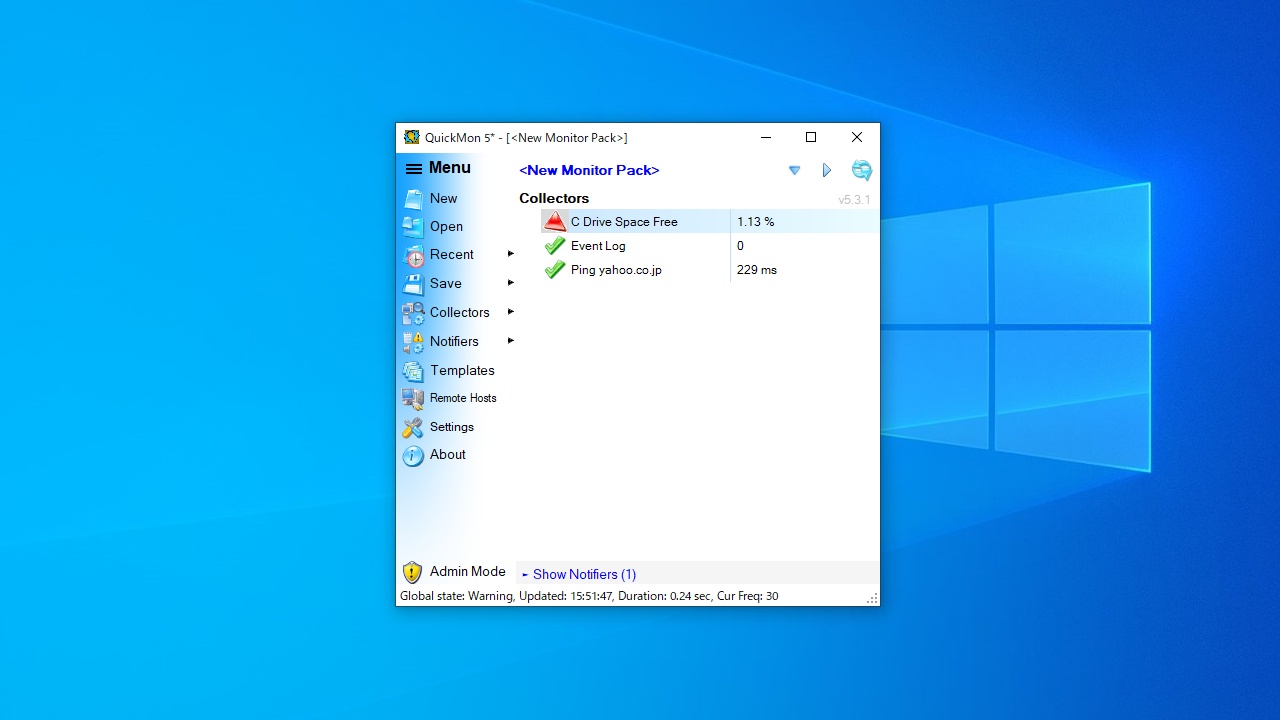Image resolution: width=1280 pixels, height=720 pixels.
Task: Select the Event Log collector row
Action: click(710, 246)
